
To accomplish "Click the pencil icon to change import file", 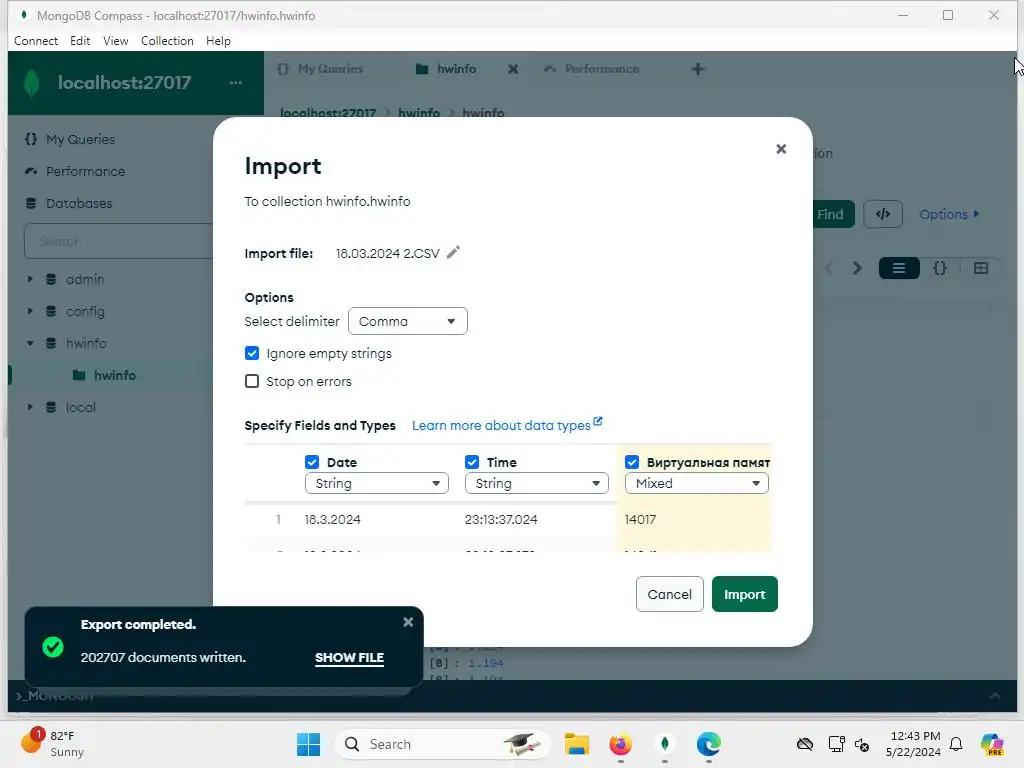I will [x=453, y=252].
